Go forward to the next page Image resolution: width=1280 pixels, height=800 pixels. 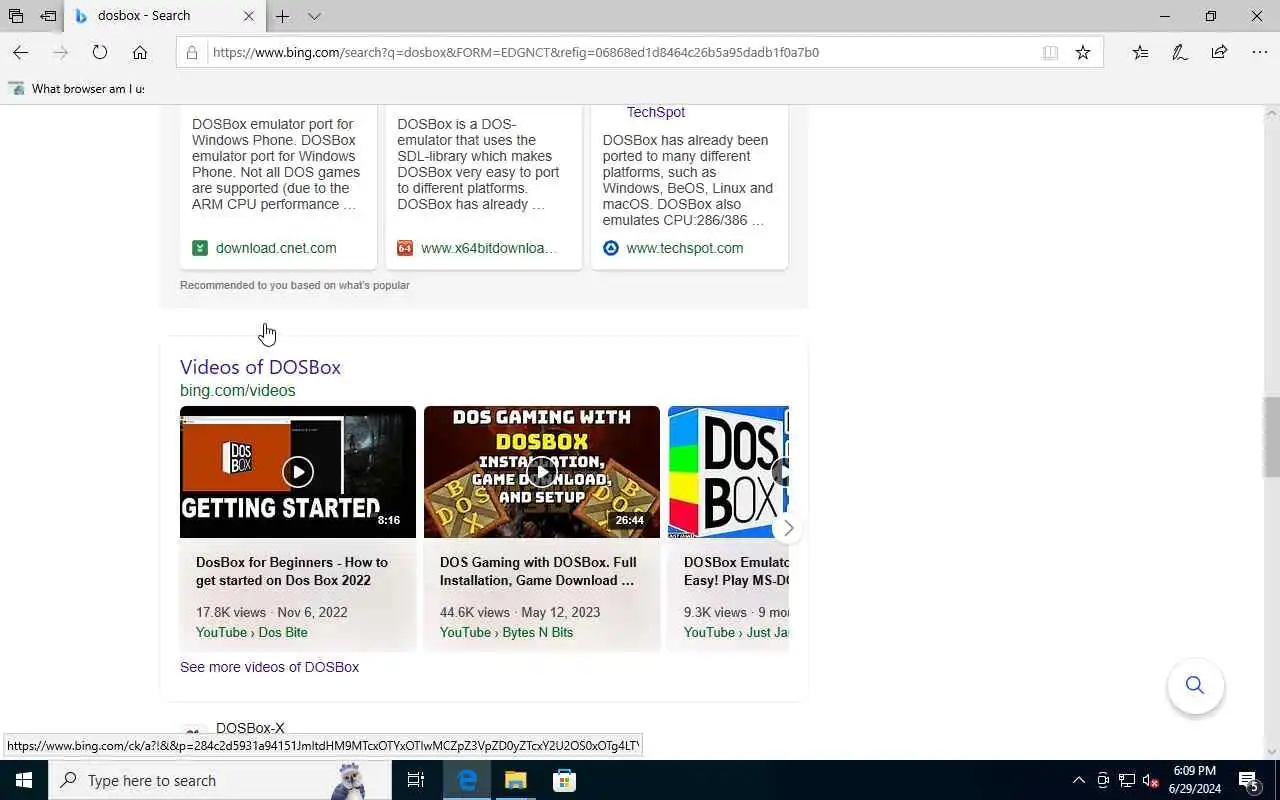coord(60,52)
